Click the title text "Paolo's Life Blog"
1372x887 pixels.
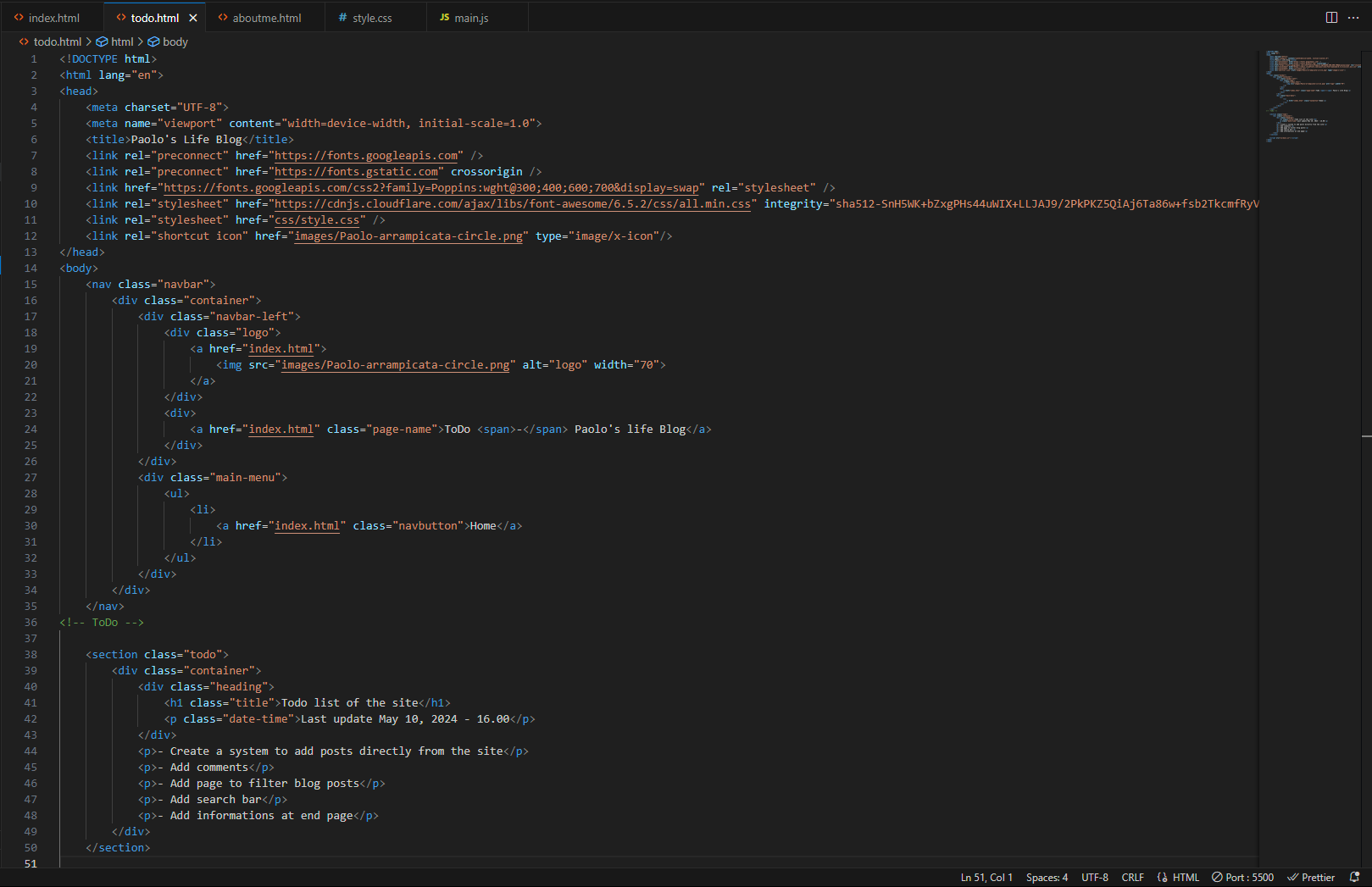click(x=186, y=140)
